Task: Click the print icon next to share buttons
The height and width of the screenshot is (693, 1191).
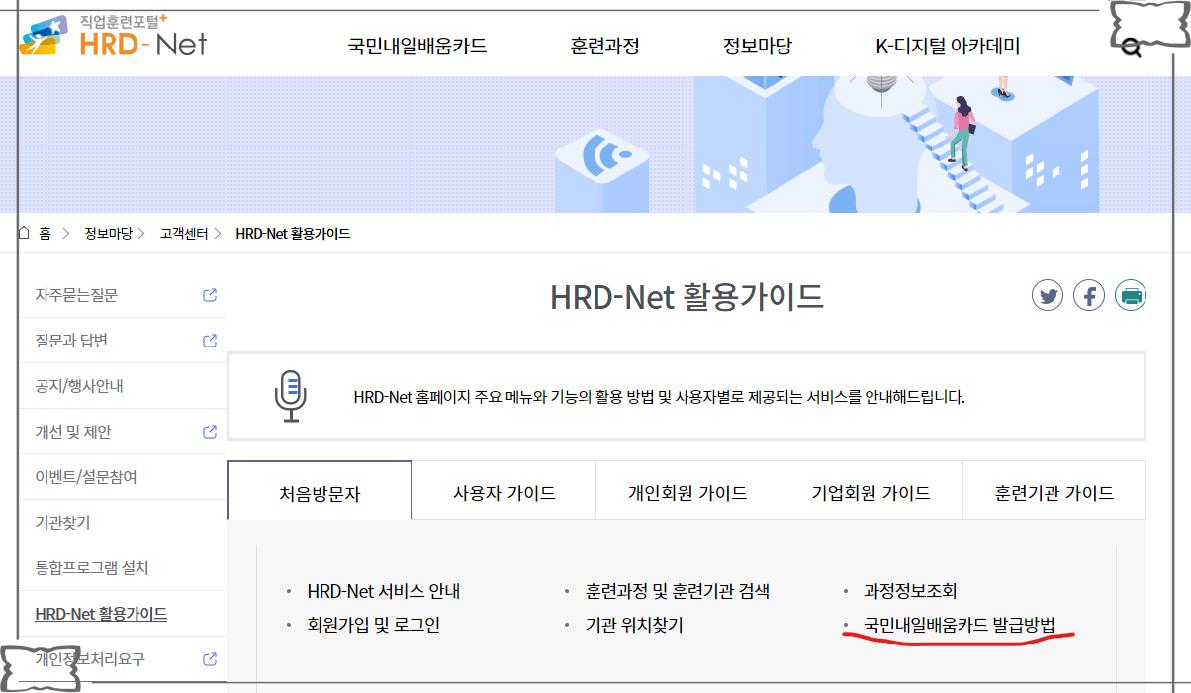Action: tap(1129, 294)
